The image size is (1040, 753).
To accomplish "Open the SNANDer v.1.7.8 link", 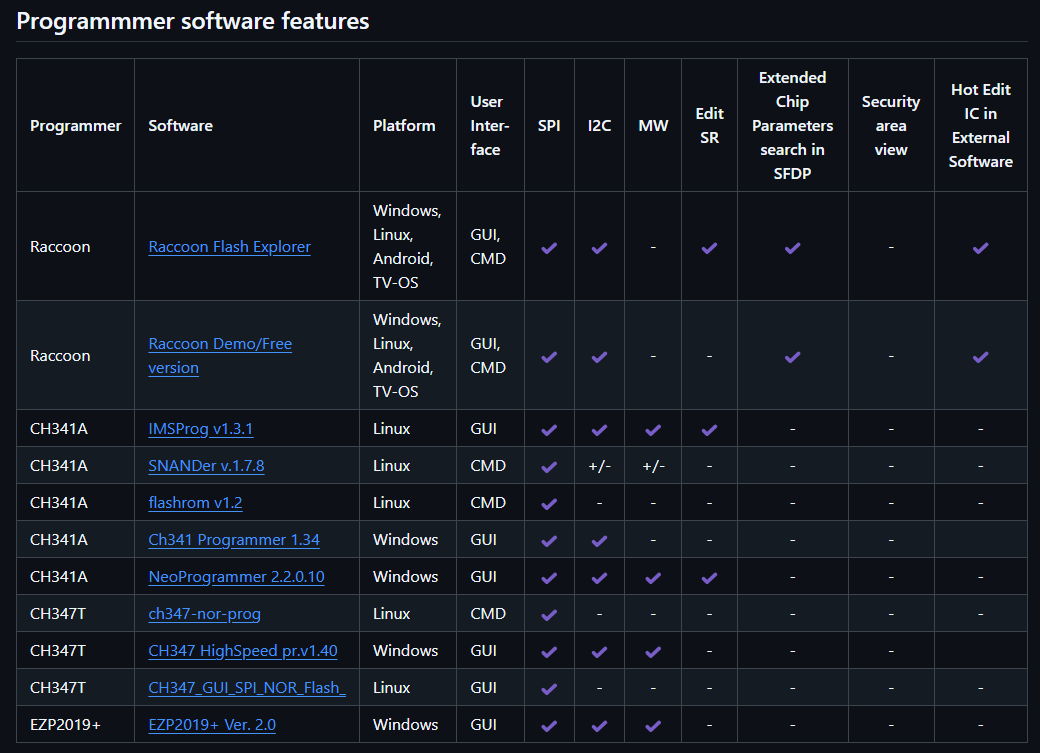I will coord(206,466).
